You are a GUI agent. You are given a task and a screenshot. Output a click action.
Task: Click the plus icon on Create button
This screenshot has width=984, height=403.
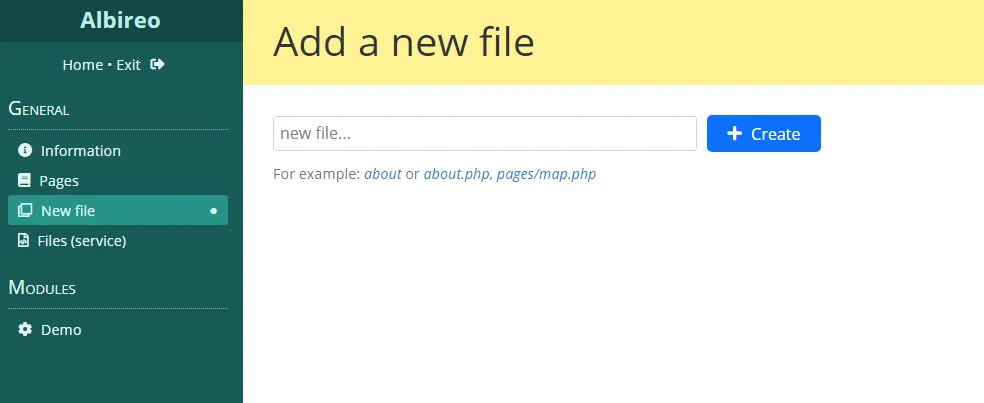[734, 134]
